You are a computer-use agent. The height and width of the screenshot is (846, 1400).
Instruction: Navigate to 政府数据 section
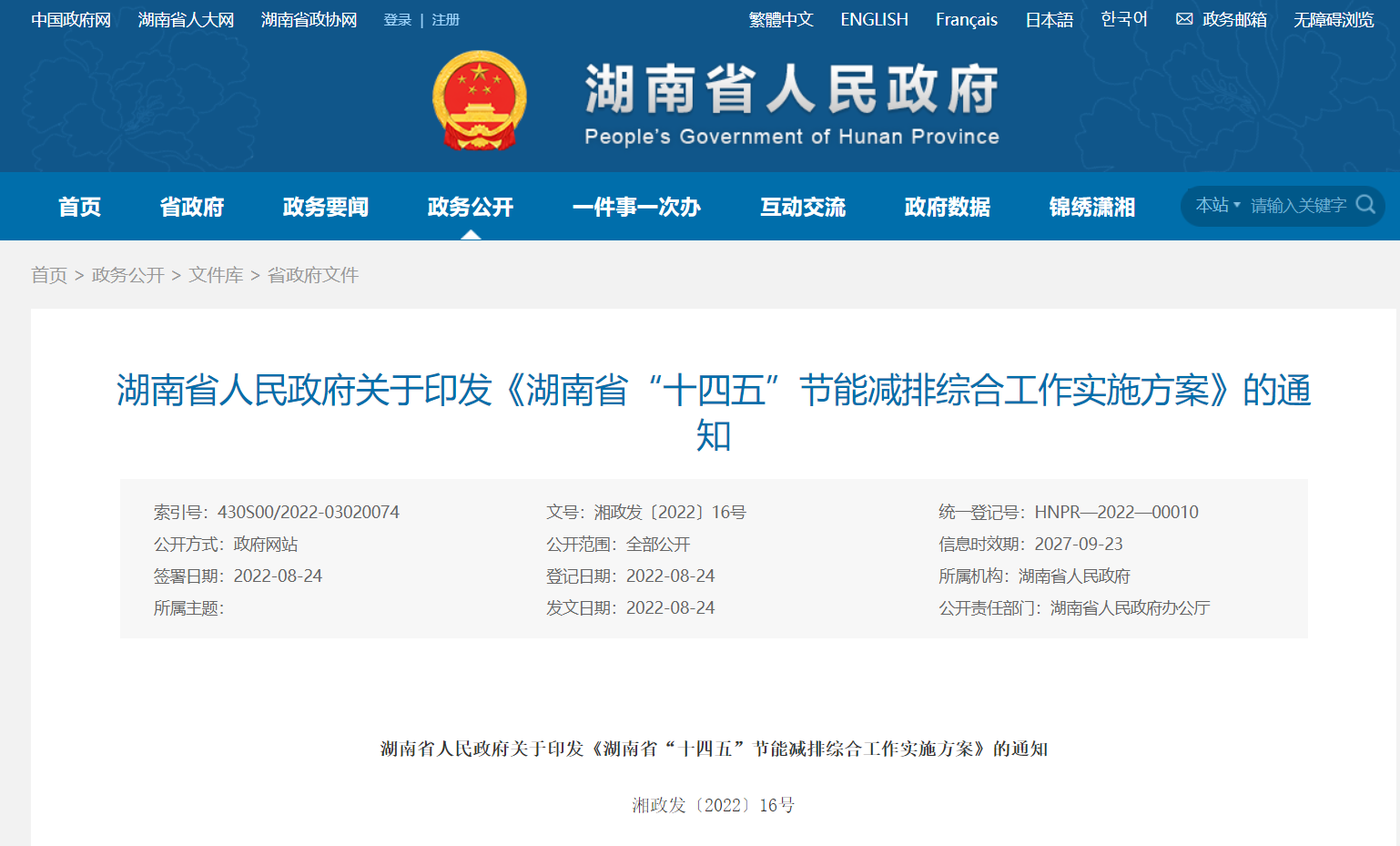pos(947,207)
